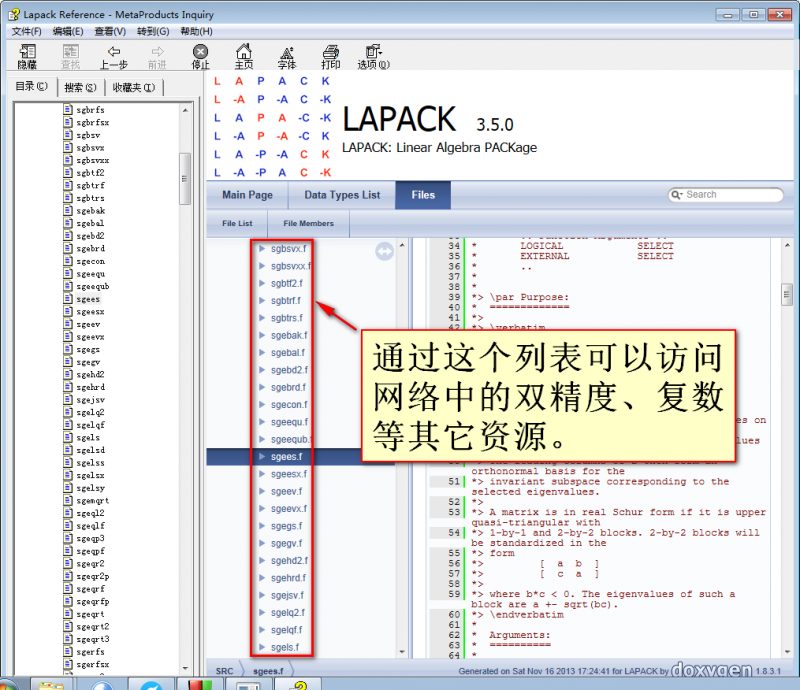Open the sgeesx.f file link
The height and width of the screenshot is (690, 800).
click(x=289, y=474)
